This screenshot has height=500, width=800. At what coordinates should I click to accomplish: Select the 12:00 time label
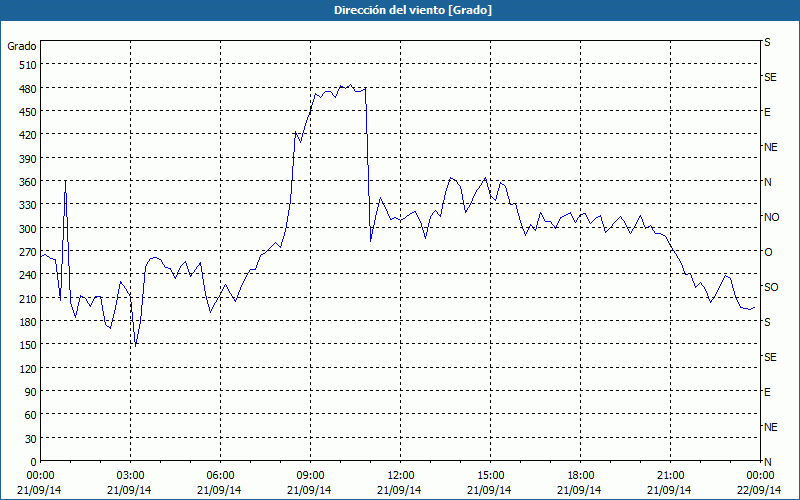pos(401,476)
